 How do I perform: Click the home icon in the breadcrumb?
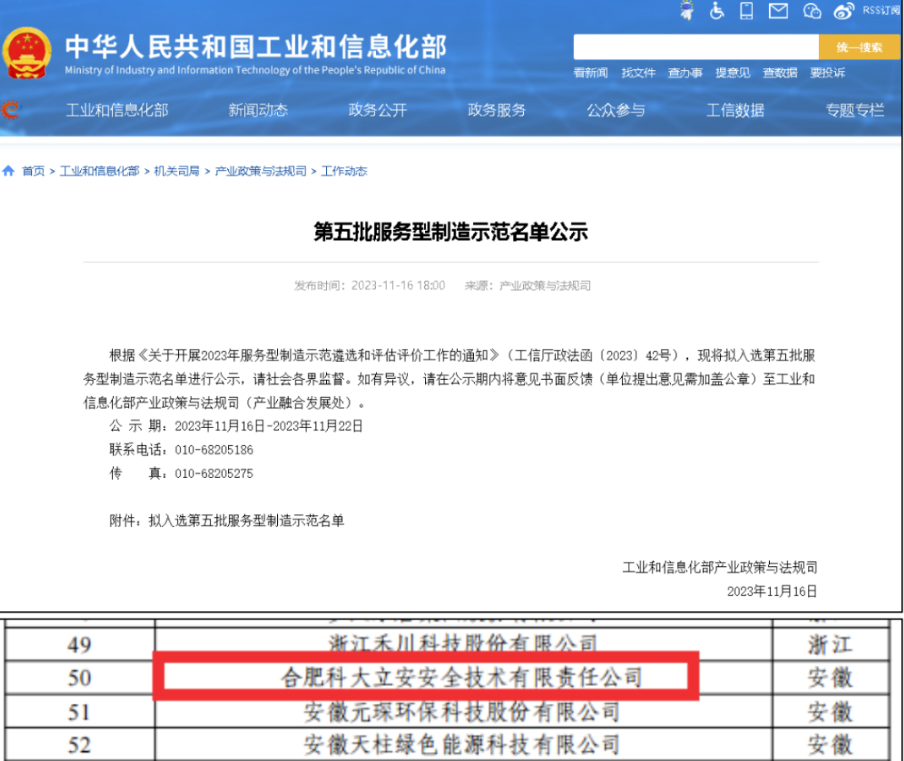pyautogui.click(x=8, y=171)
